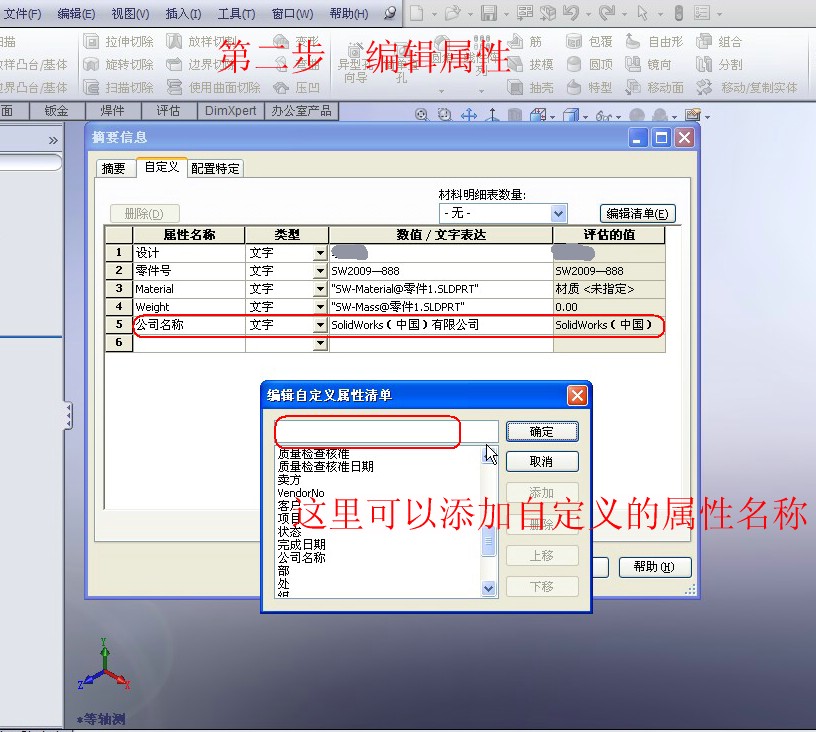816x732 pixels.
Task: Click the Rebuild traffic light icon
Action: pyautogui.click(x=678, y=13)
